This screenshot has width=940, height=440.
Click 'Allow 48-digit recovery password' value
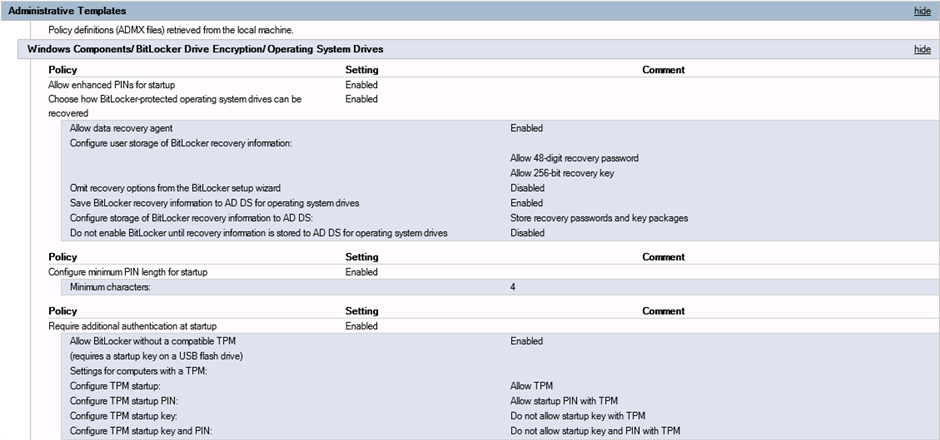(x=574, y=158)
